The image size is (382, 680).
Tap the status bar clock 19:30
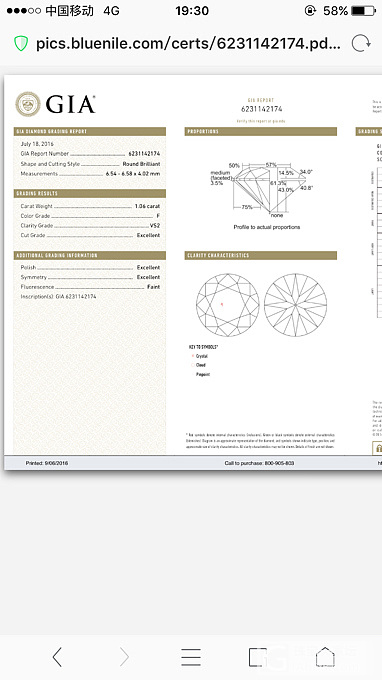[192, 10]
